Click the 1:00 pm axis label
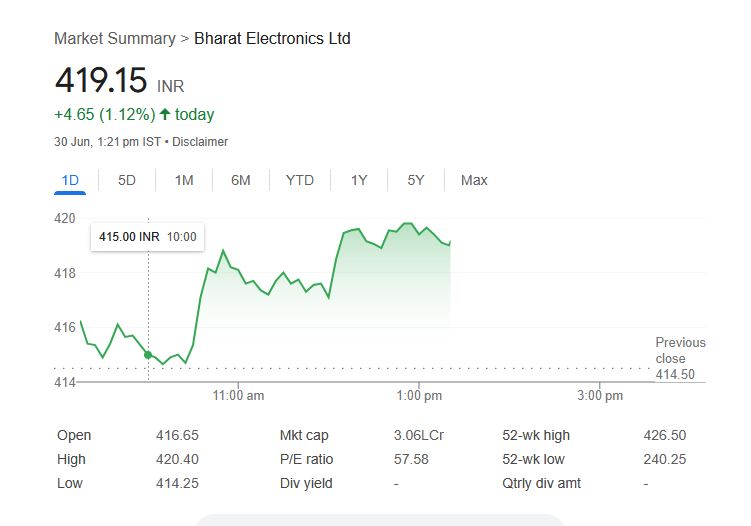 [418, 396]
